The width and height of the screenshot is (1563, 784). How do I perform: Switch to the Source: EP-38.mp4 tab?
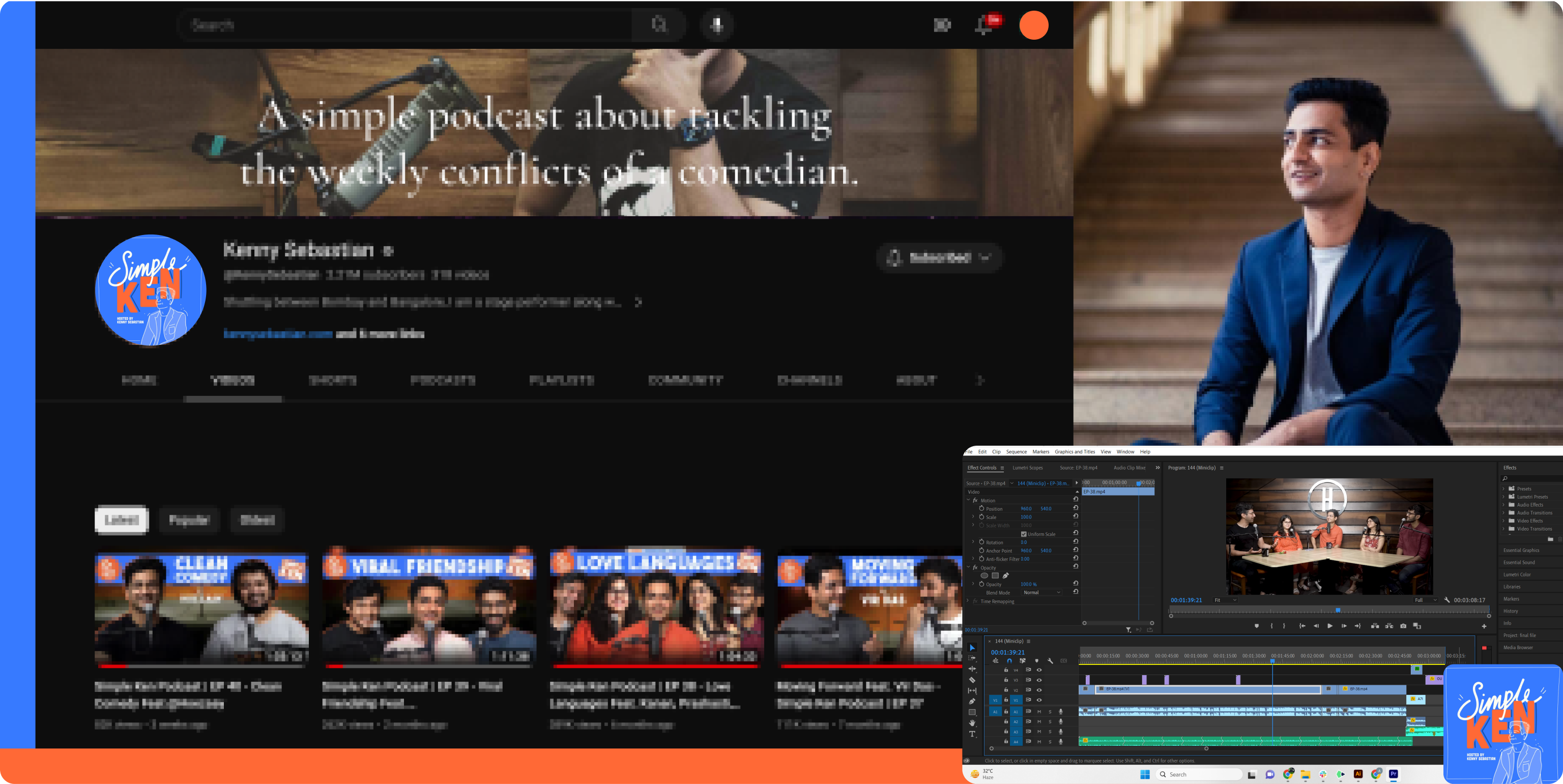pos(1078,468)
